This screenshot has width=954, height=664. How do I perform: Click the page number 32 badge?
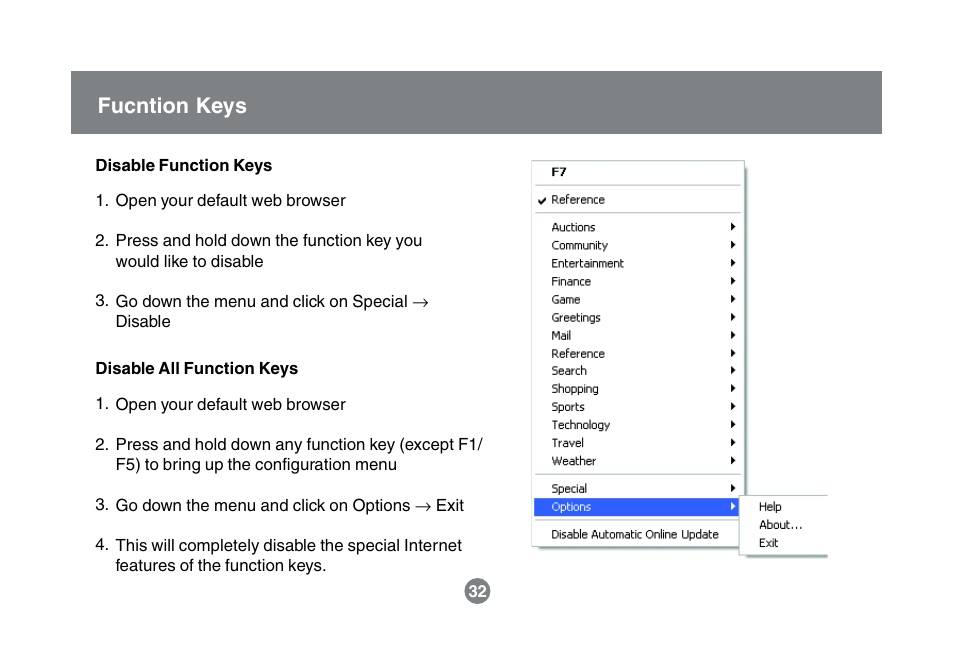coord(478,592)
